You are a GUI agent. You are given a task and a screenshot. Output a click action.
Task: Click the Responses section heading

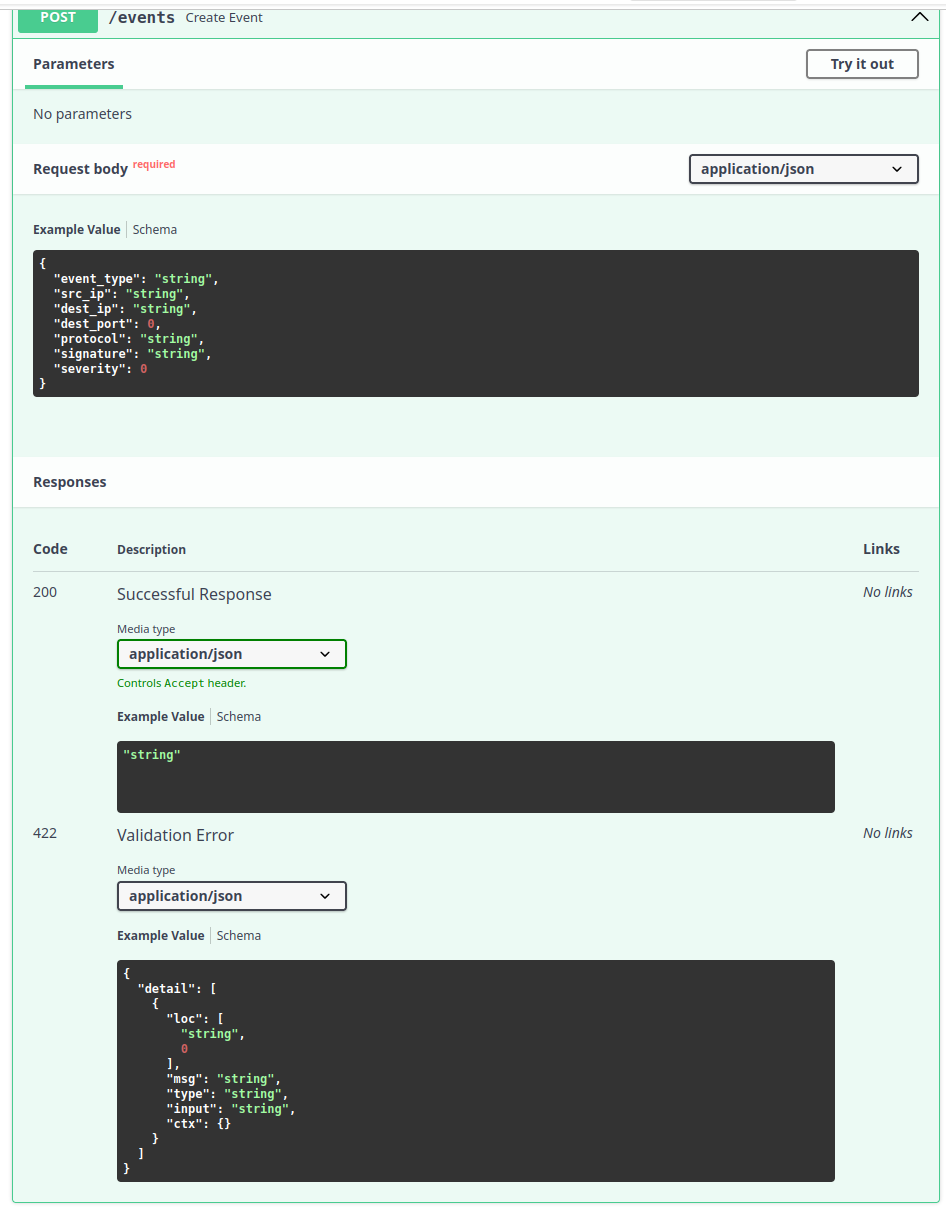click(70, 482)
